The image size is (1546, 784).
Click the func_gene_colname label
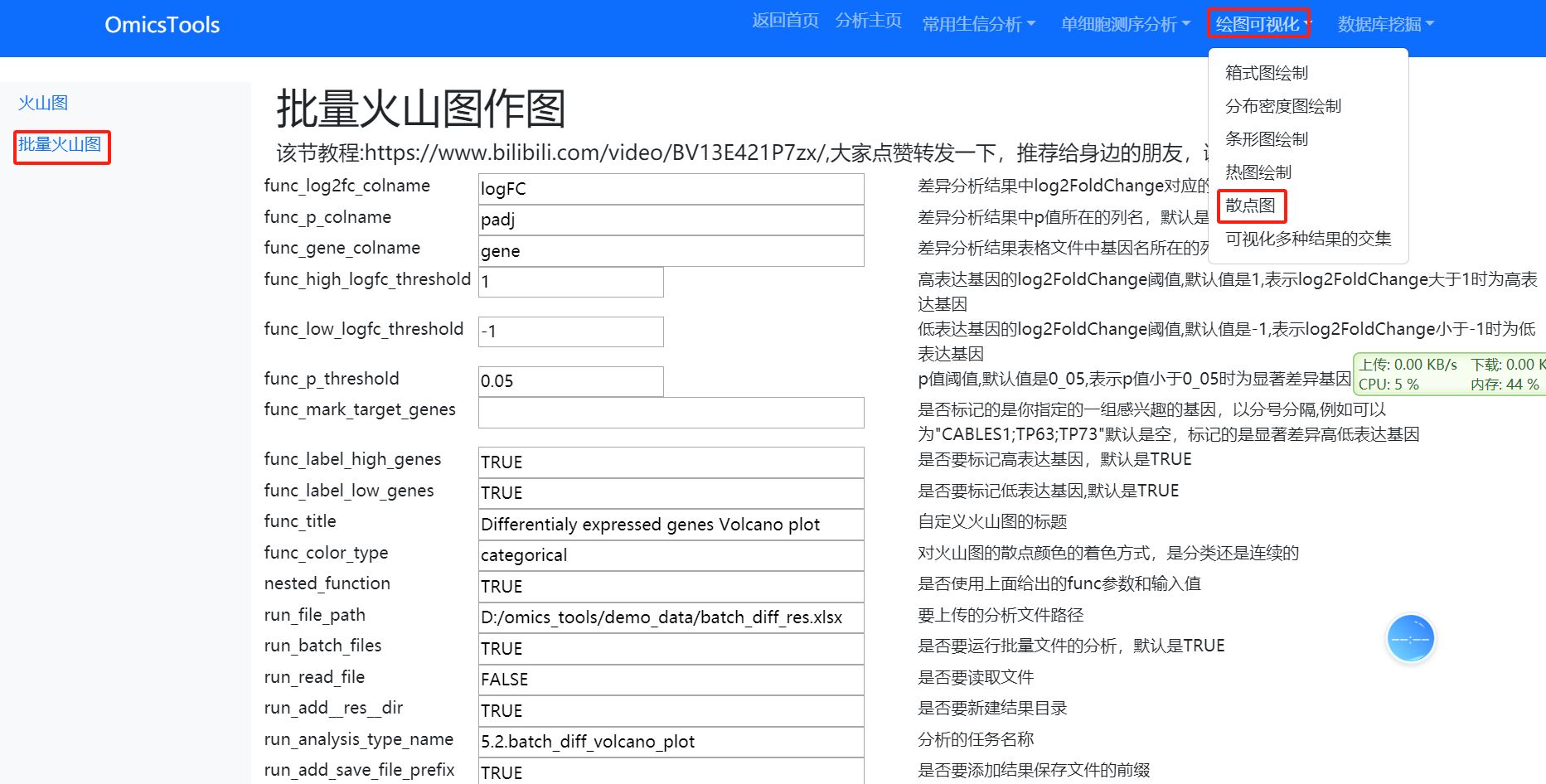[x=342, y=248]
